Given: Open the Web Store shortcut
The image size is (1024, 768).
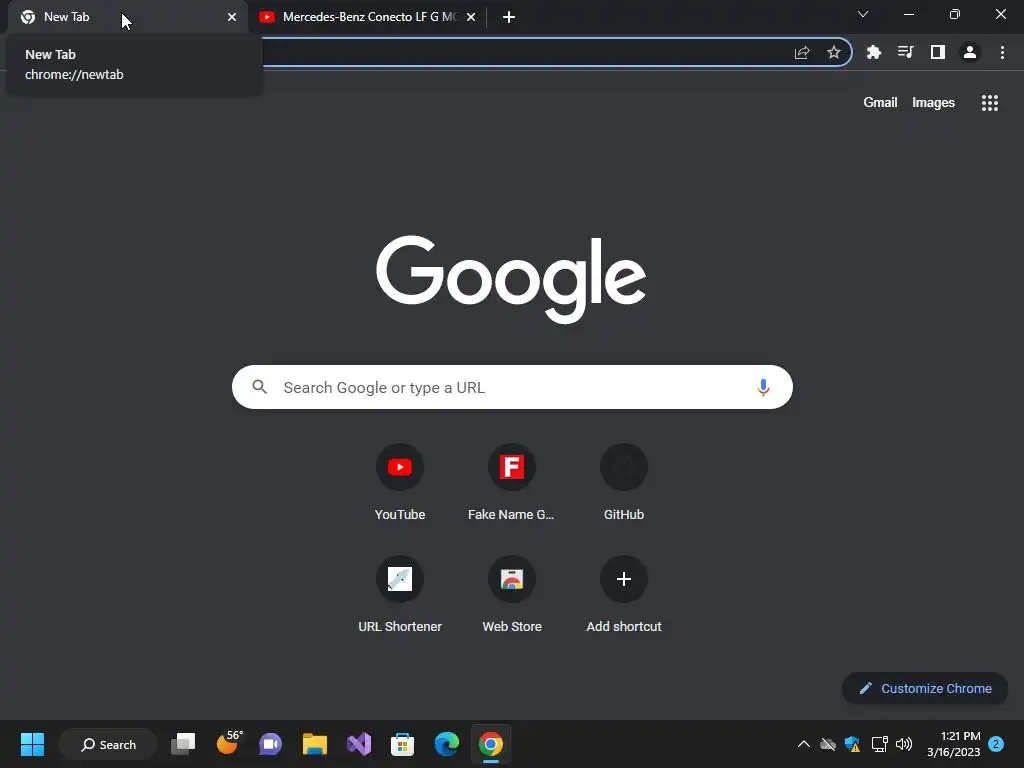Looking at the screenshot, I should point(511,579).
